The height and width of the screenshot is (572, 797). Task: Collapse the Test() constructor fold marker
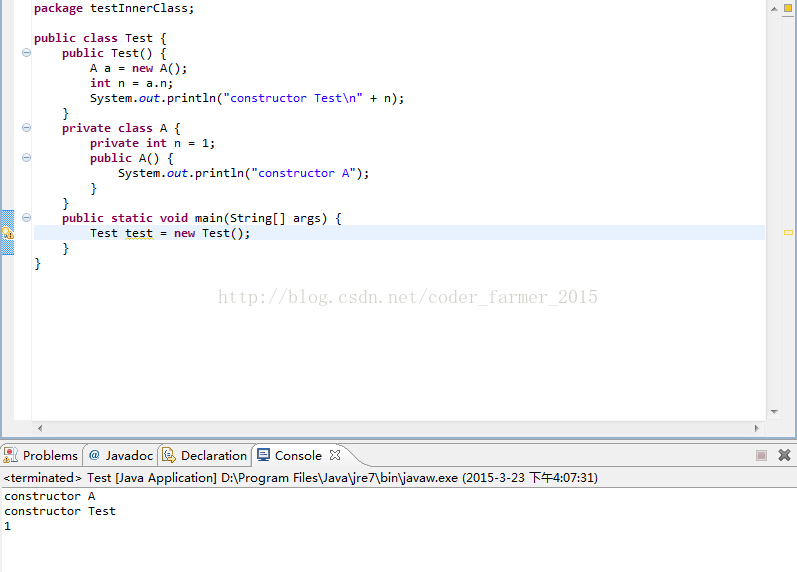(26, 53)
